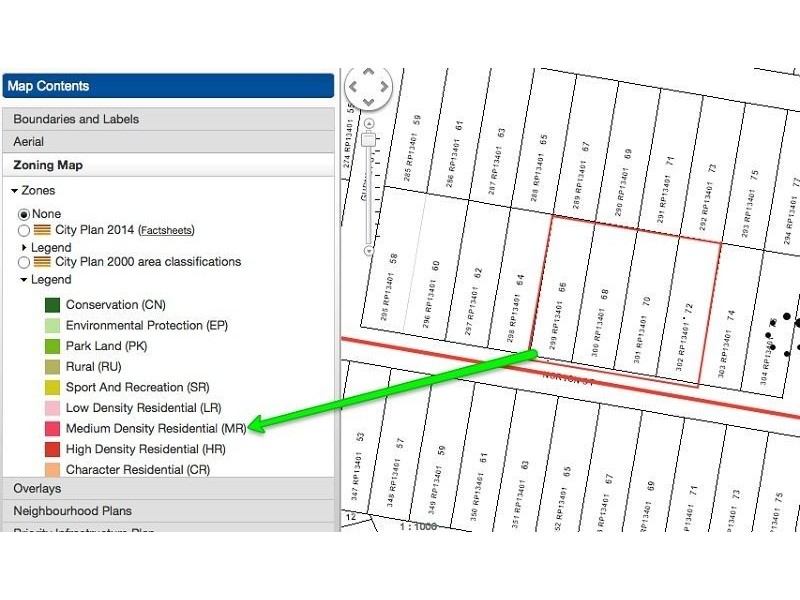Click the Medium Density Residential color swatch
The height and width of the screenshot is (600, 800).
tap(52, 428)
